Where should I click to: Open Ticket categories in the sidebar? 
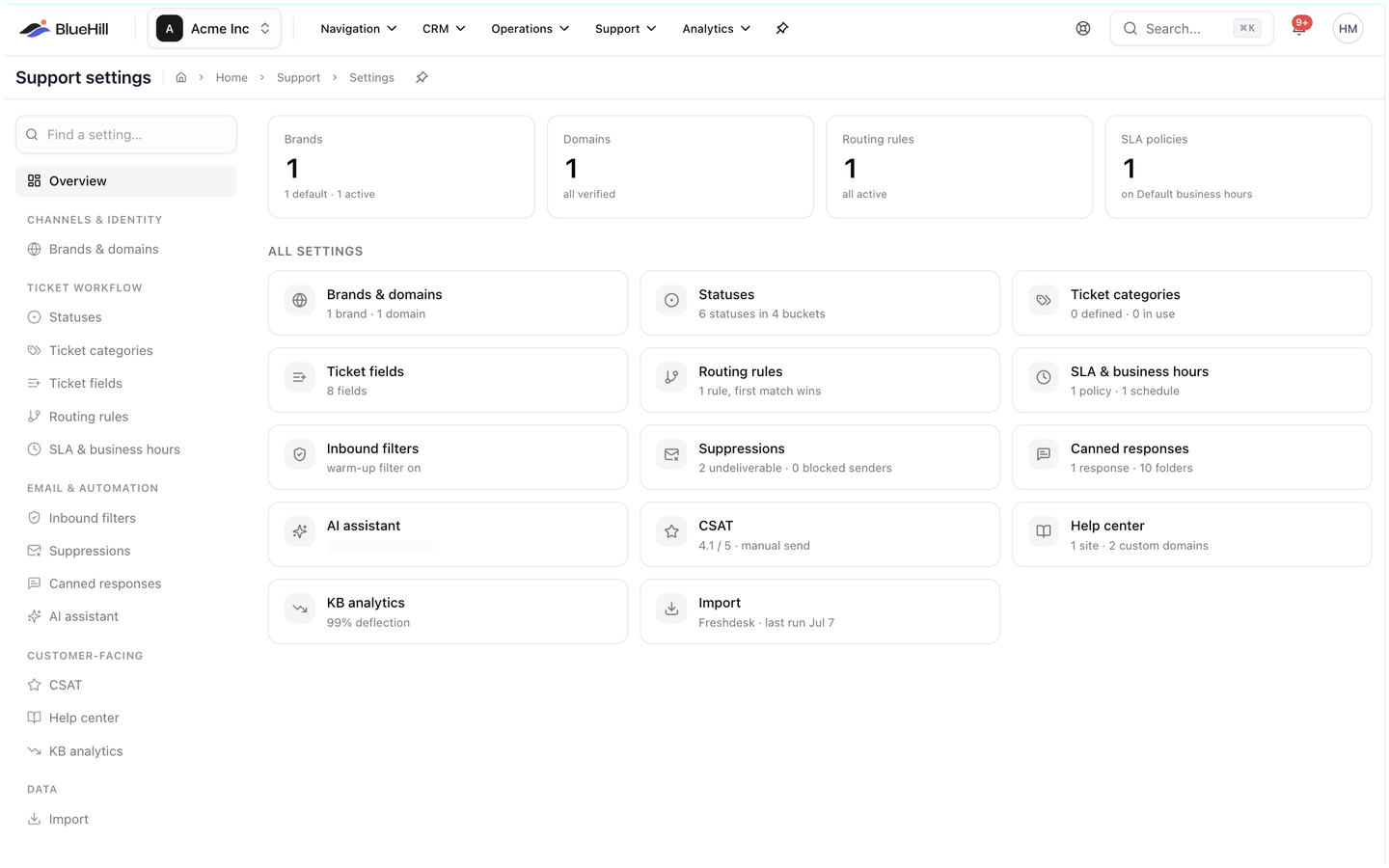coord(126,351)
